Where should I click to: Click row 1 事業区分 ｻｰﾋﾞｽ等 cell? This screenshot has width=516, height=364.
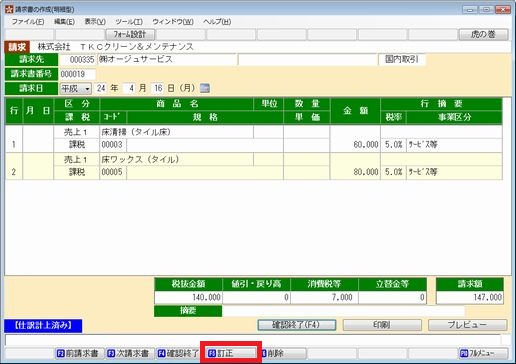pyautogui.click(x=454, y=145)
